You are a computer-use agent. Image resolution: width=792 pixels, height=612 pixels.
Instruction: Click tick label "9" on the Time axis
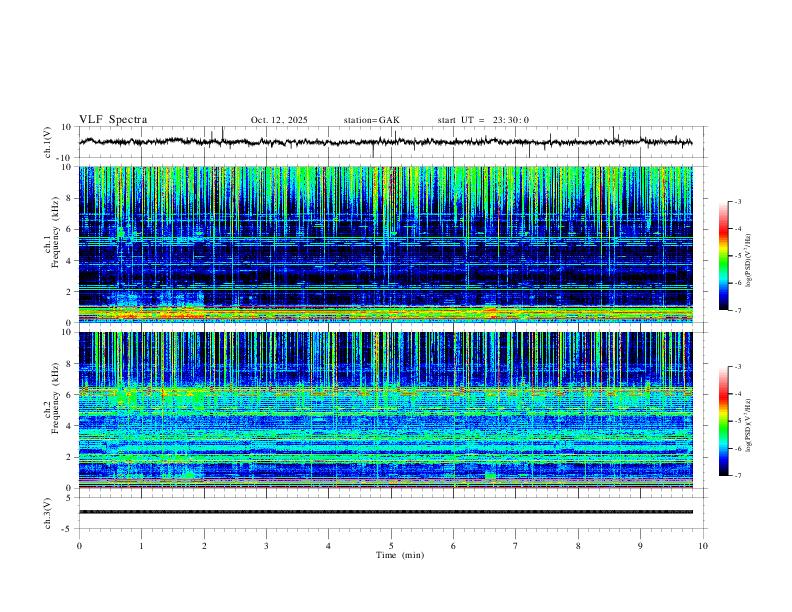click(640, 546)
